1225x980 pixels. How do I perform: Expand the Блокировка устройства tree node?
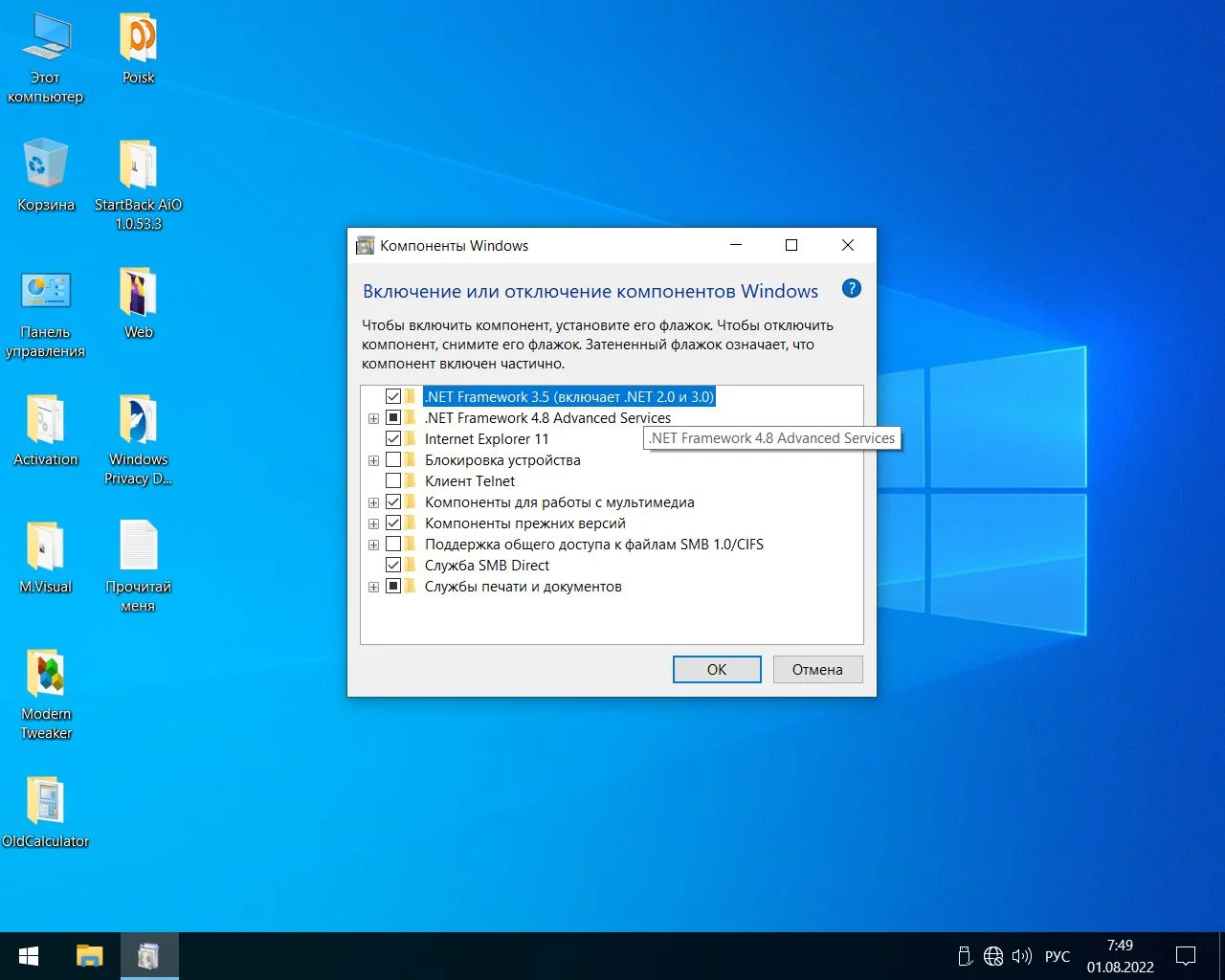tap(373, 460)
